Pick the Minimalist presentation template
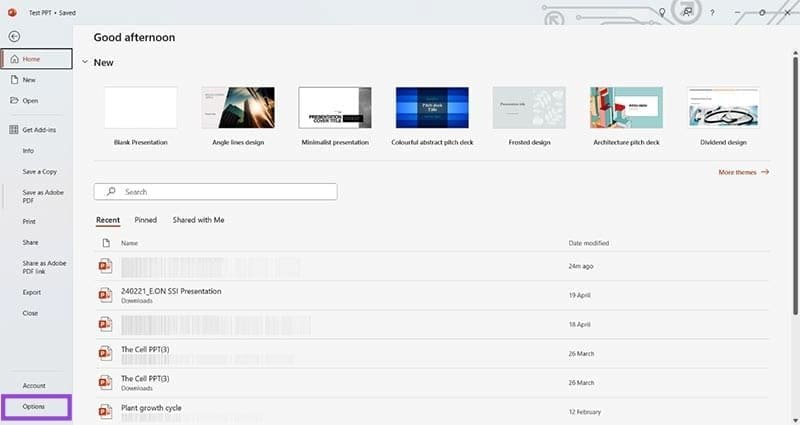The image size is (800, 425). 335,116
